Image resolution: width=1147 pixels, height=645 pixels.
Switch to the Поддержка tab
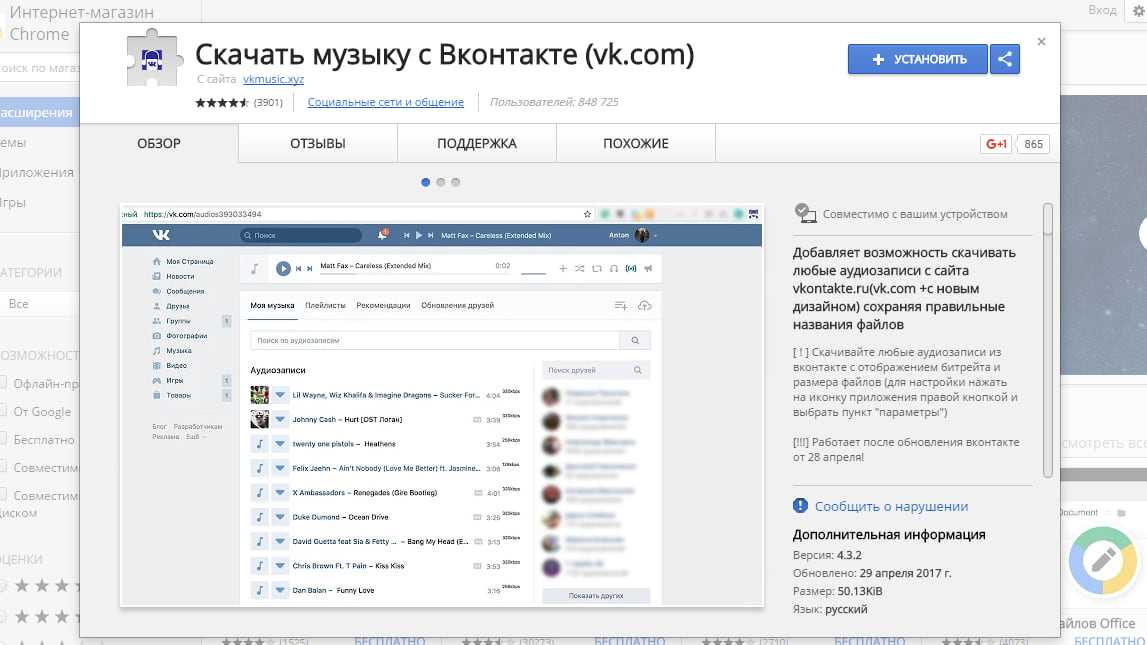pos(477,143)
